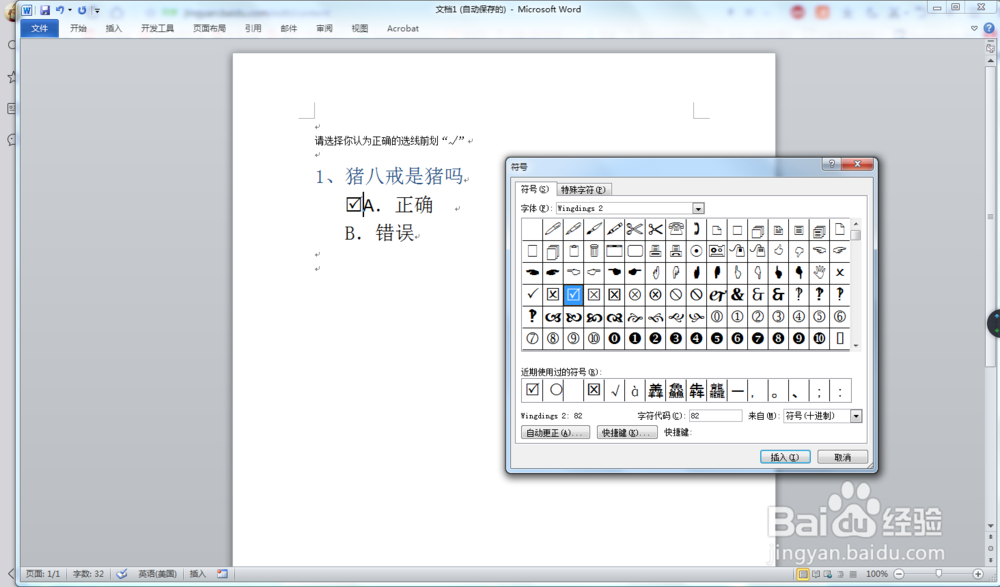Image resolution: width=1000 pixels, height=587 pixels.
Task: Open the 字体 font dropdown showing Wingdings 2
Action: (x=697, y=208)
